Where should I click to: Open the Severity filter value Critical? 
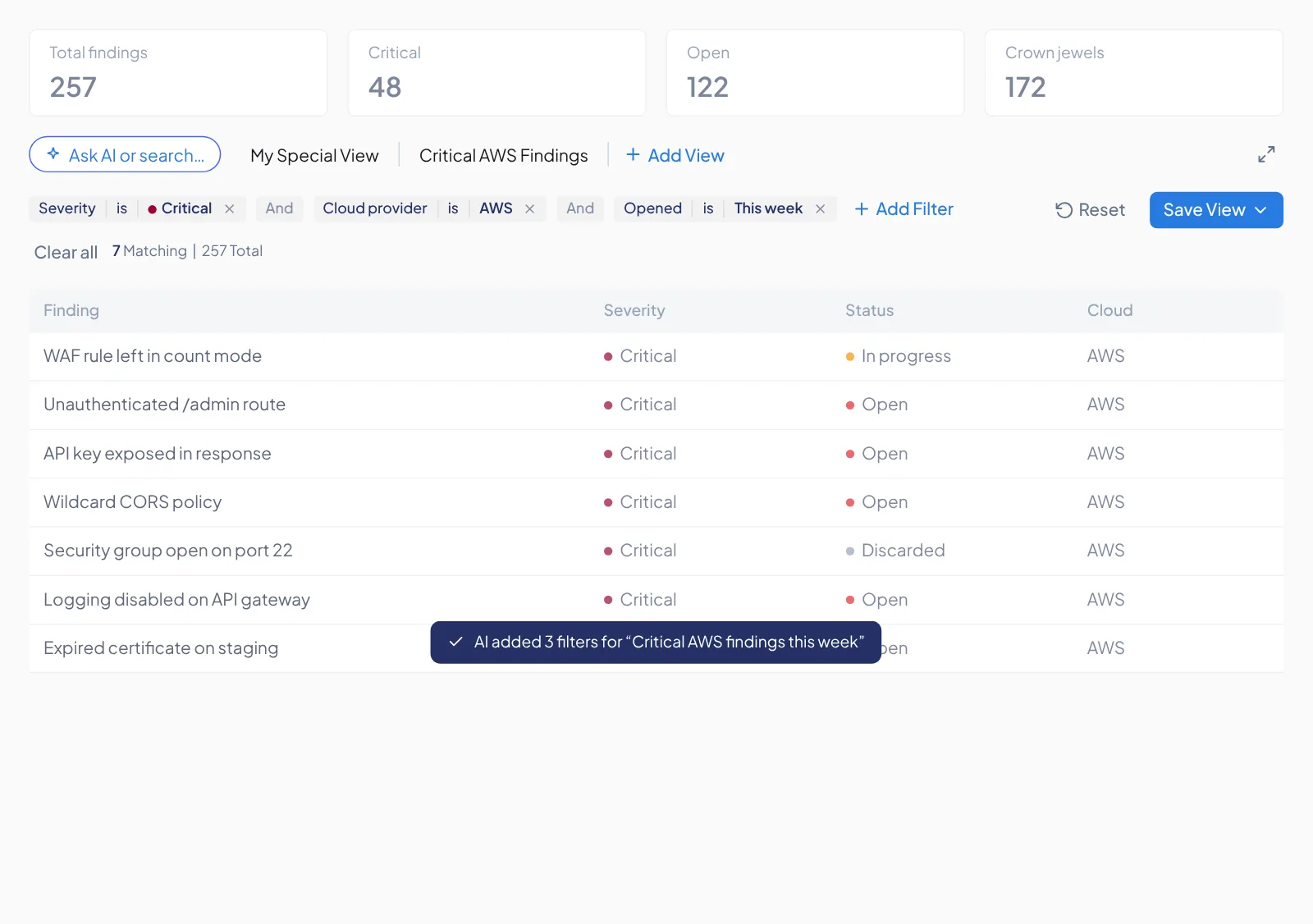pyautogui.click(x=180, y=208)
